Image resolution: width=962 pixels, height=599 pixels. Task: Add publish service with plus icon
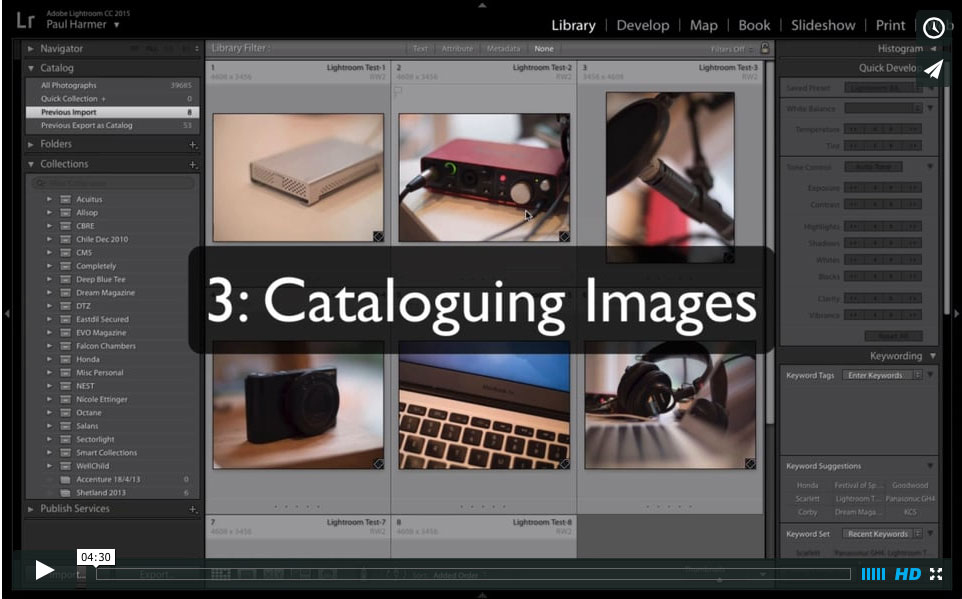193,509
